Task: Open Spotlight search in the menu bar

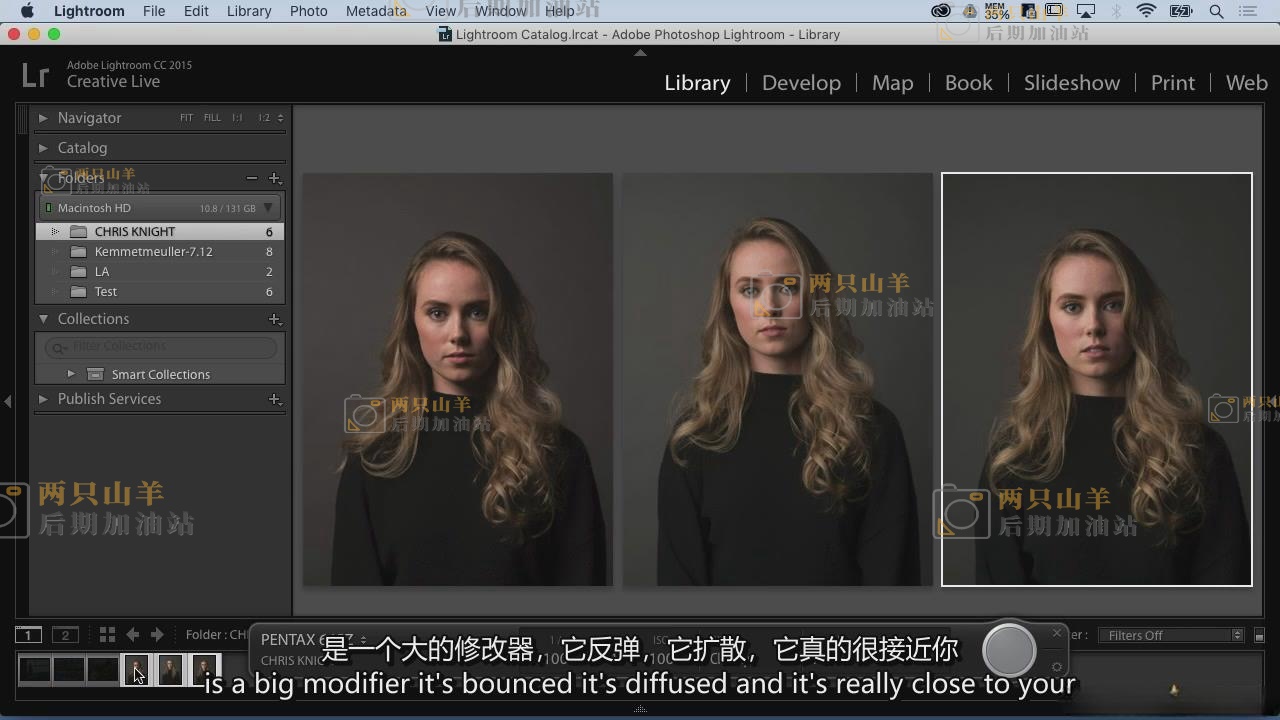Action: pos(1216,11)
